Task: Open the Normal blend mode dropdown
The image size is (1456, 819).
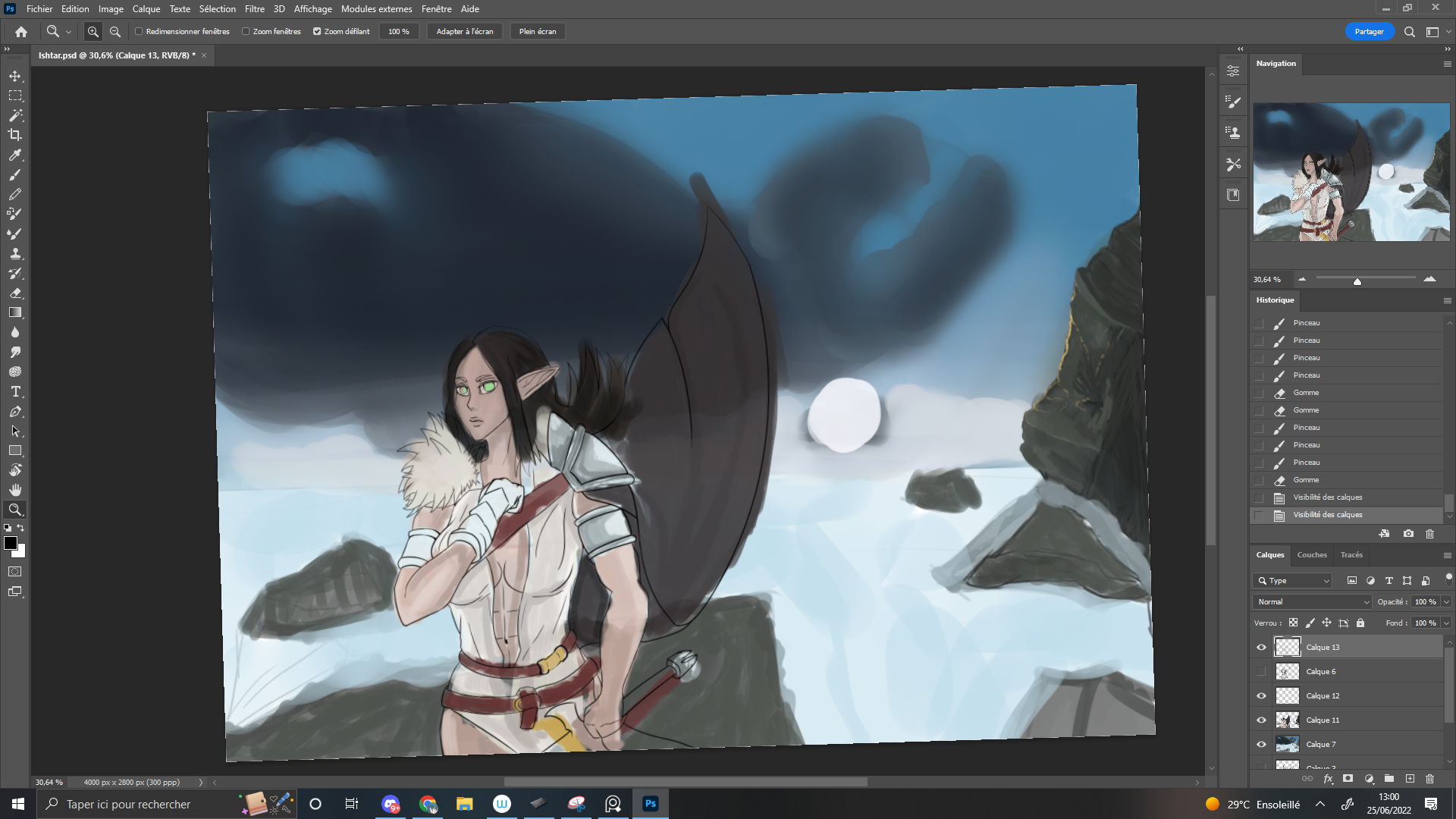Action: [1313, 602]
